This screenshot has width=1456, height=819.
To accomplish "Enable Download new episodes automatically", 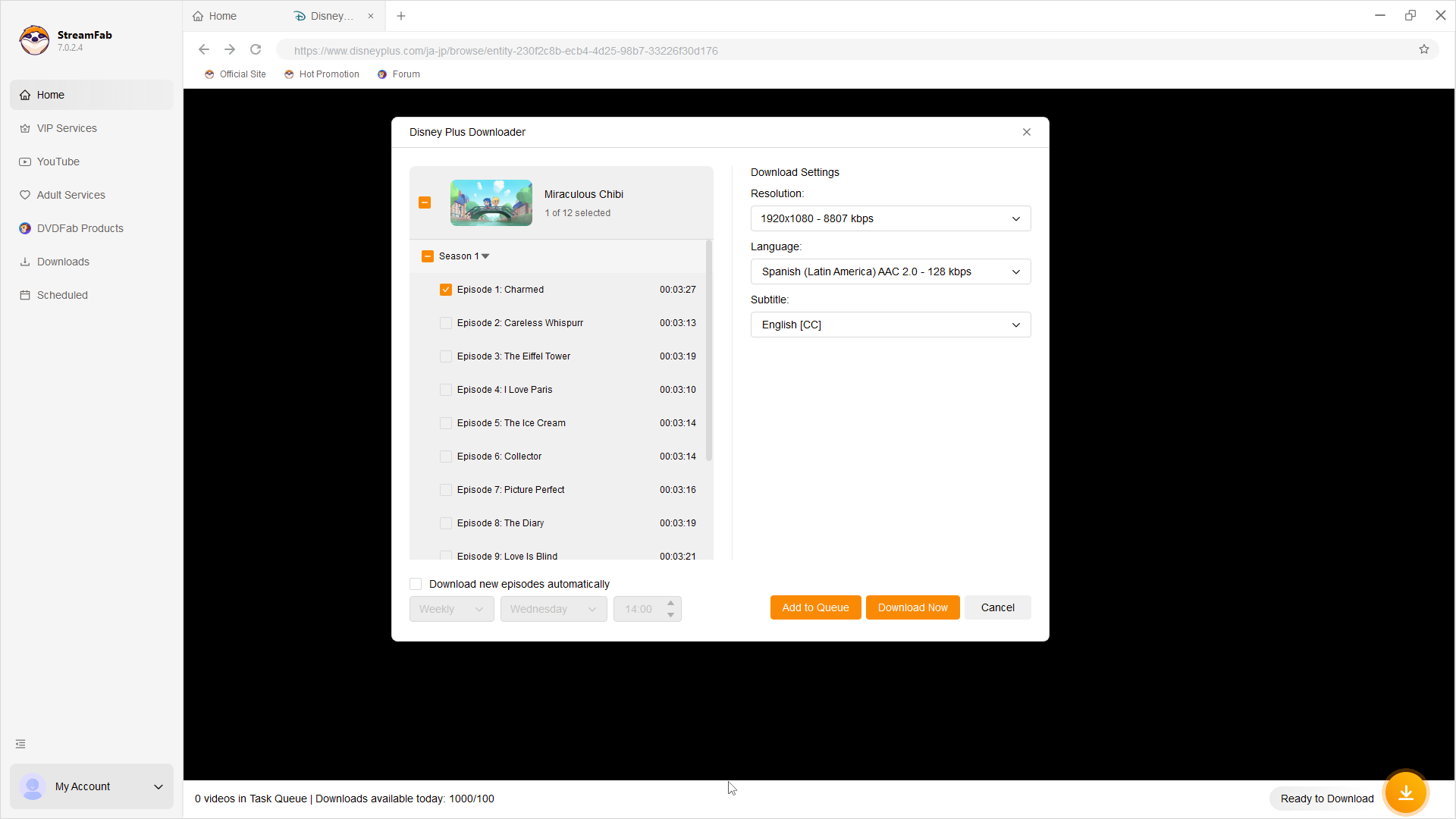I will (416, 584).
